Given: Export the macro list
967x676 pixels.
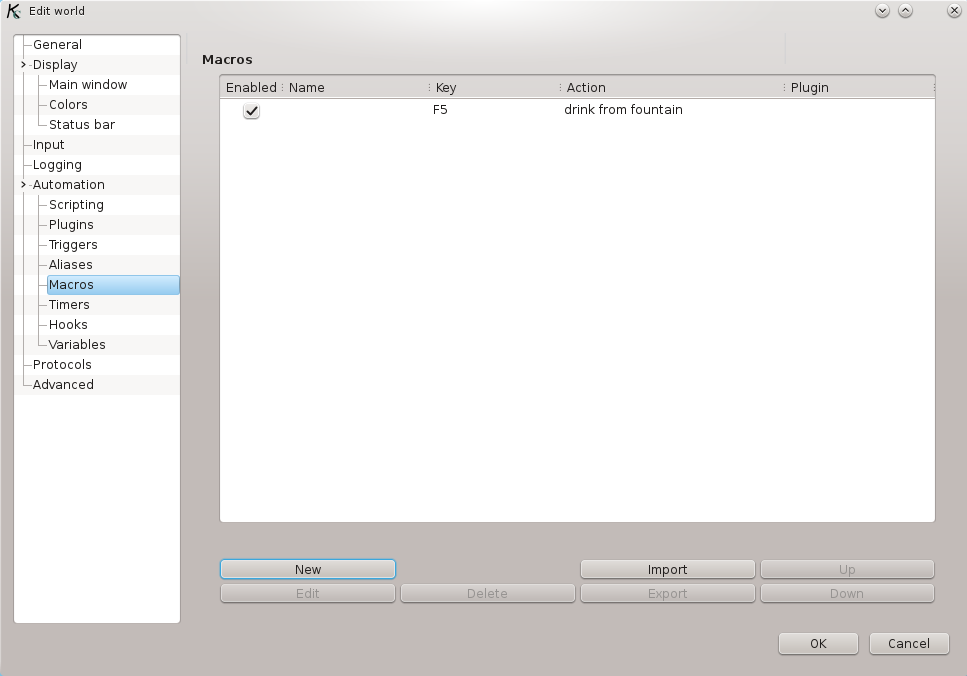Looking at the screenshot, I should click(x=667, y=592).
